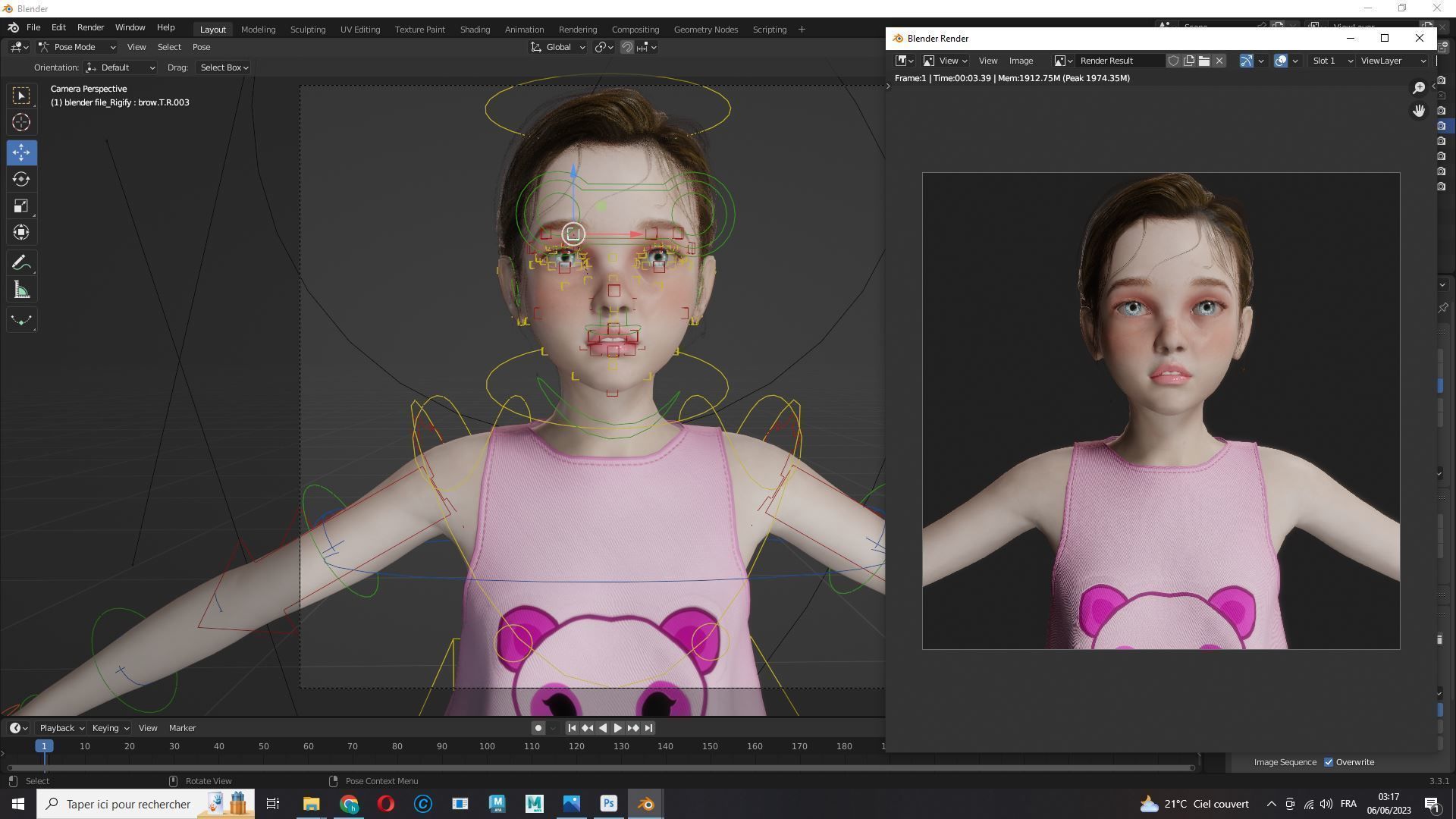Select the Rotate tool in the toolbar

[x=21, y=180]
